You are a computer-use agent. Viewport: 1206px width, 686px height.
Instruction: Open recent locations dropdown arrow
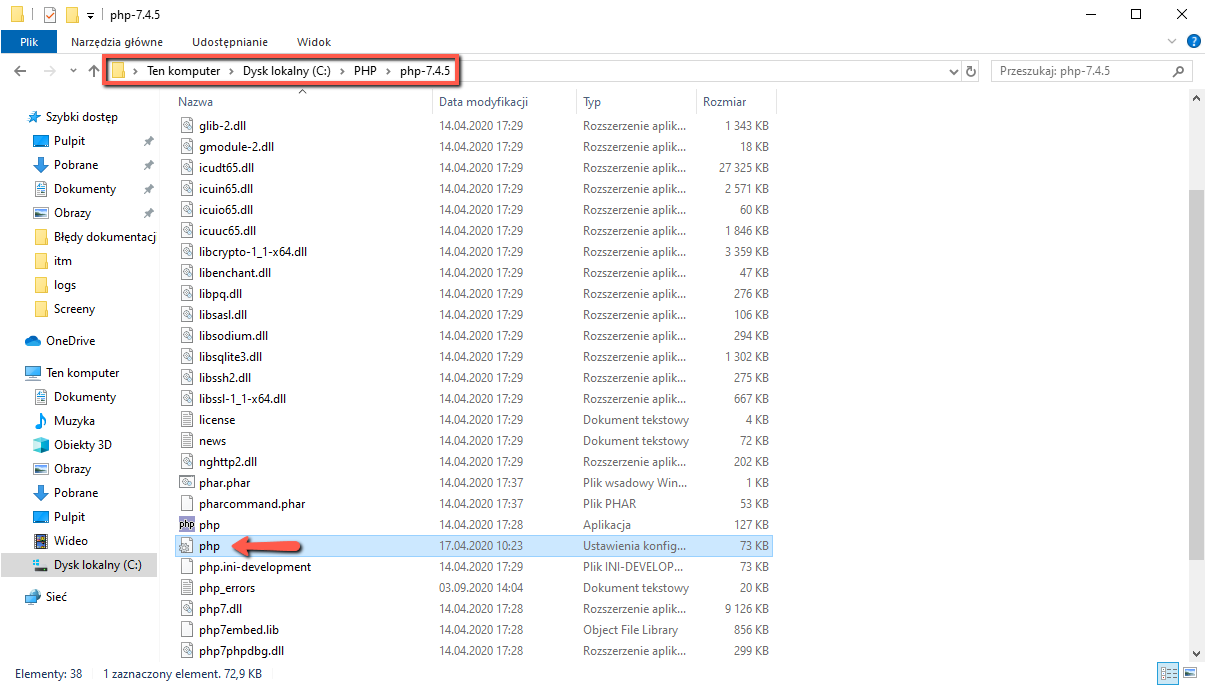click(x=73, y=71)
